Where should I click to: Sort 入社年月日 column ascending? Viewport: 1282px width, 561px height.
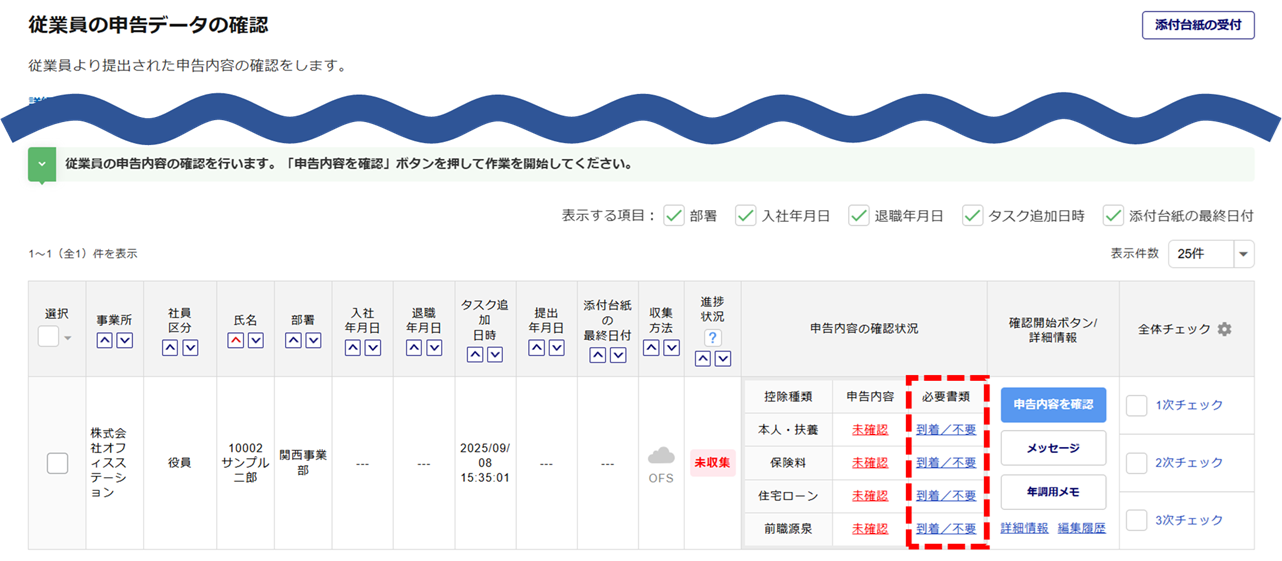pyautogui.click(x=353, y=348)
